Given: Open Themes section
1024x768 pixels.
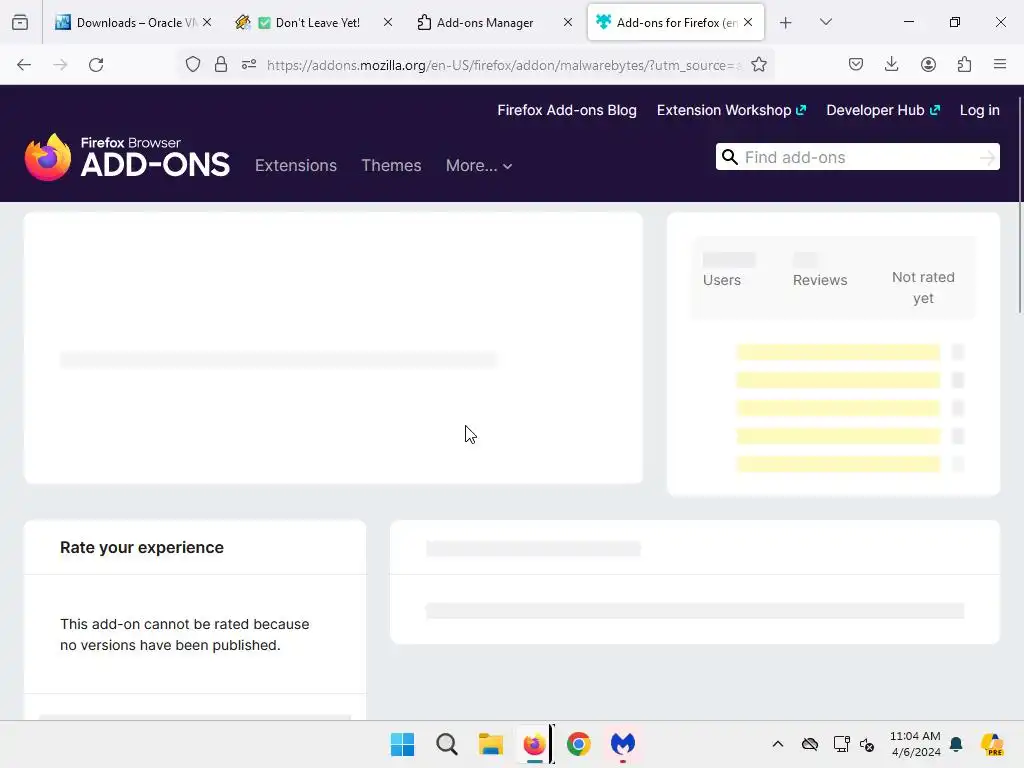Looking at the screenshot, I should pos(391,165).
